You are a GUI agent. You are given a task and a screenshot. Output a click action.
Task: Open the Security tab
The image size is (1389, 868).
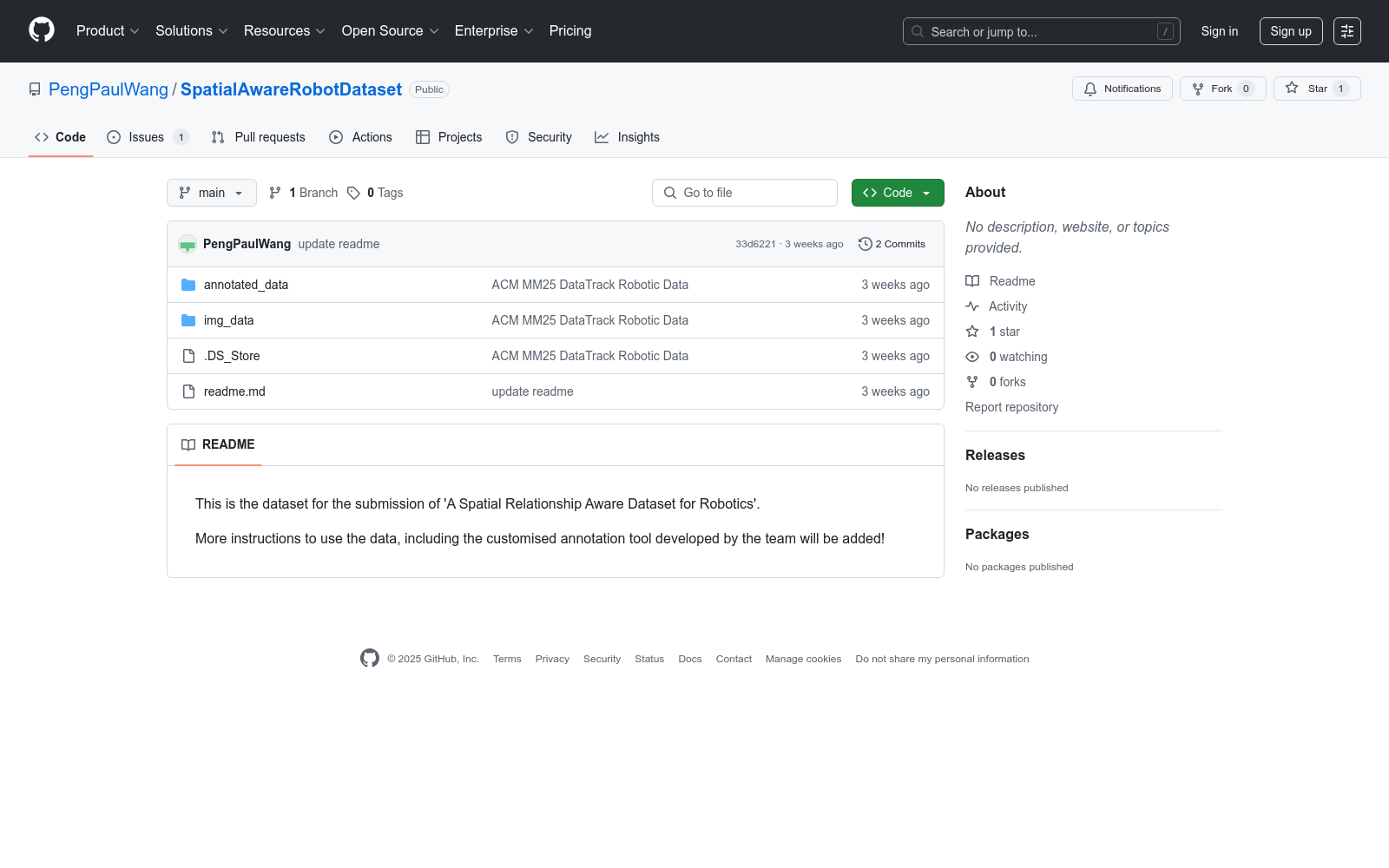click(538, 137)
